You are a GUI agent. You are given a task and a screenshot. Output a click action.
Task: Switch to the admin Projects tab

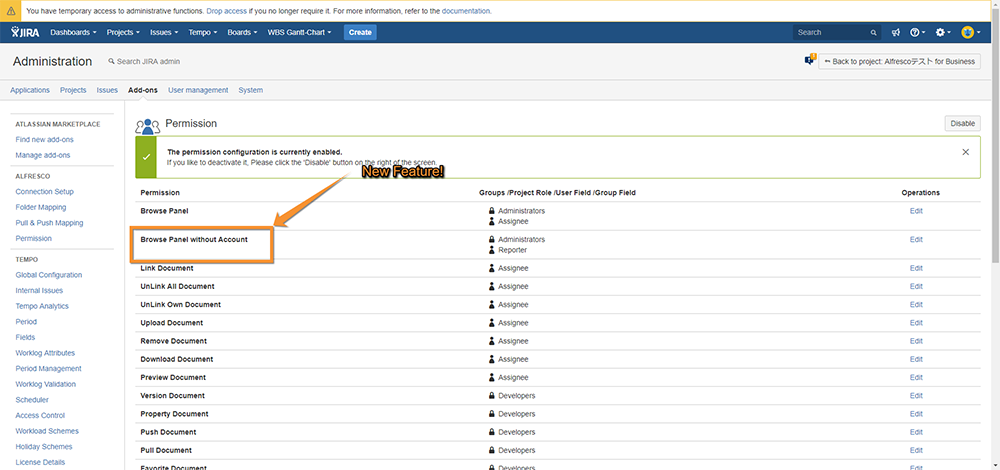pos(73,90)
